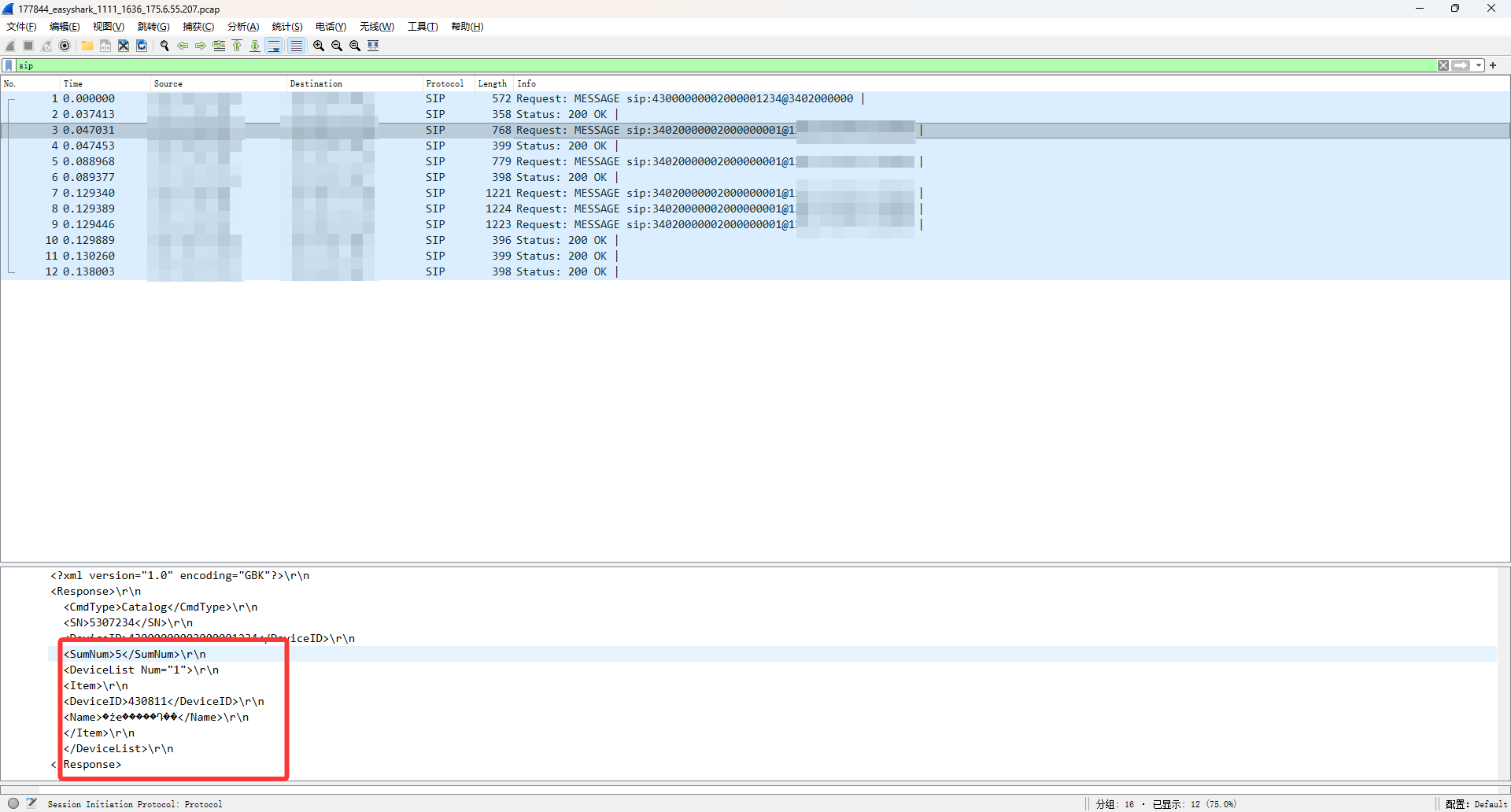Add a filter button with plus sign

point(1493,65)
